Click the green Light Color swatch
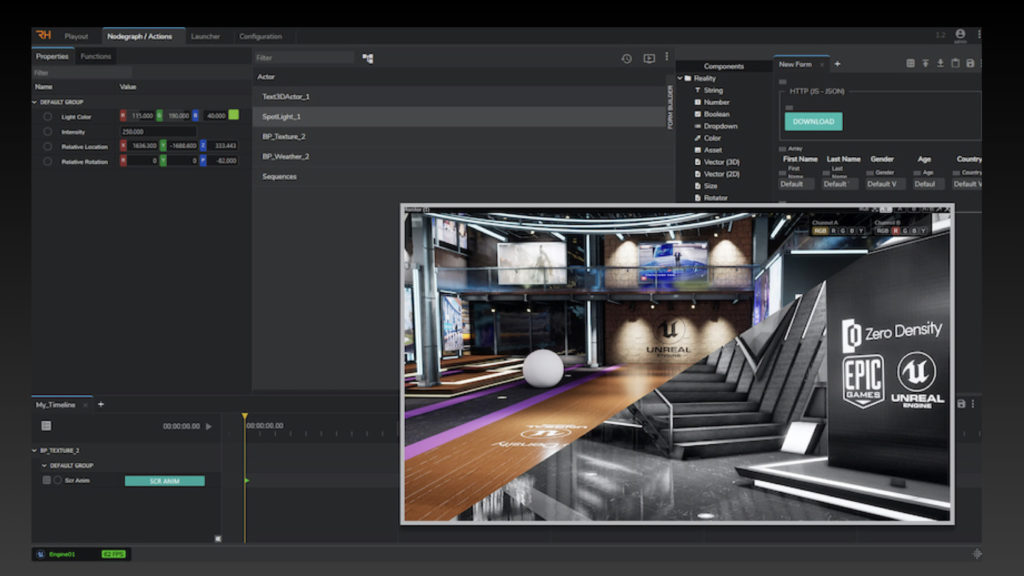The width and height of the screenshot is (1024, 576). click(x=234, y=115)
